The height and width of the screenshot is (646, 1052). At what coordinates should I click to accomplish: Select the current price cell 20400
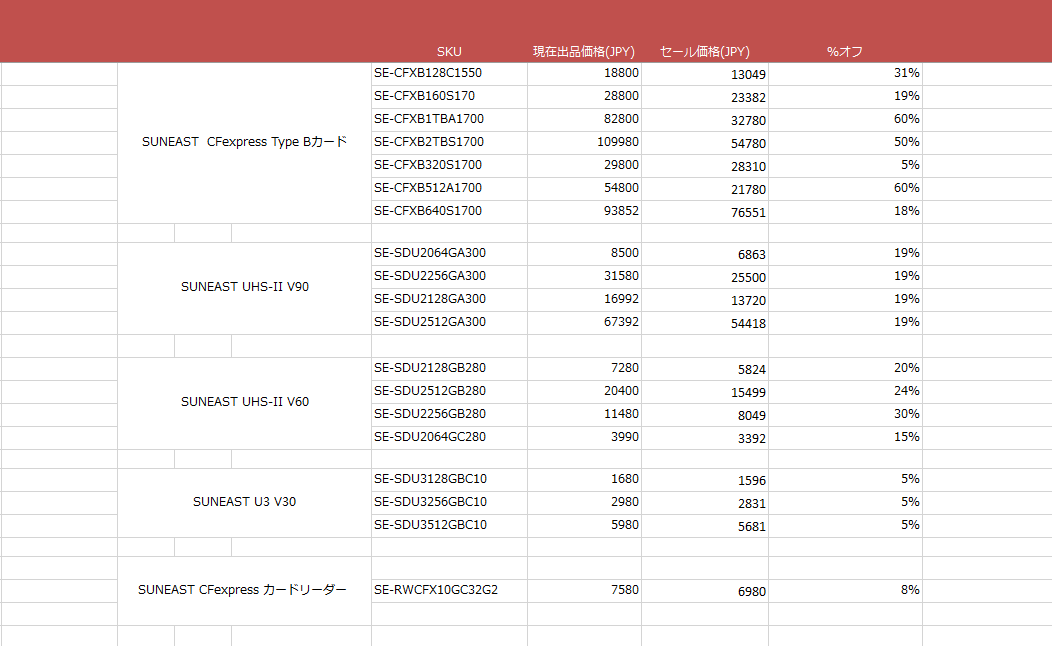click(584, 392)
